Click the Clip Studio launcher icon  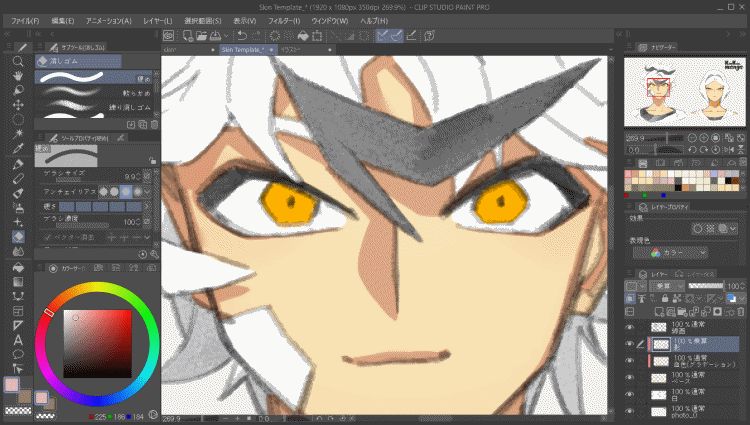tap(168, 36)
